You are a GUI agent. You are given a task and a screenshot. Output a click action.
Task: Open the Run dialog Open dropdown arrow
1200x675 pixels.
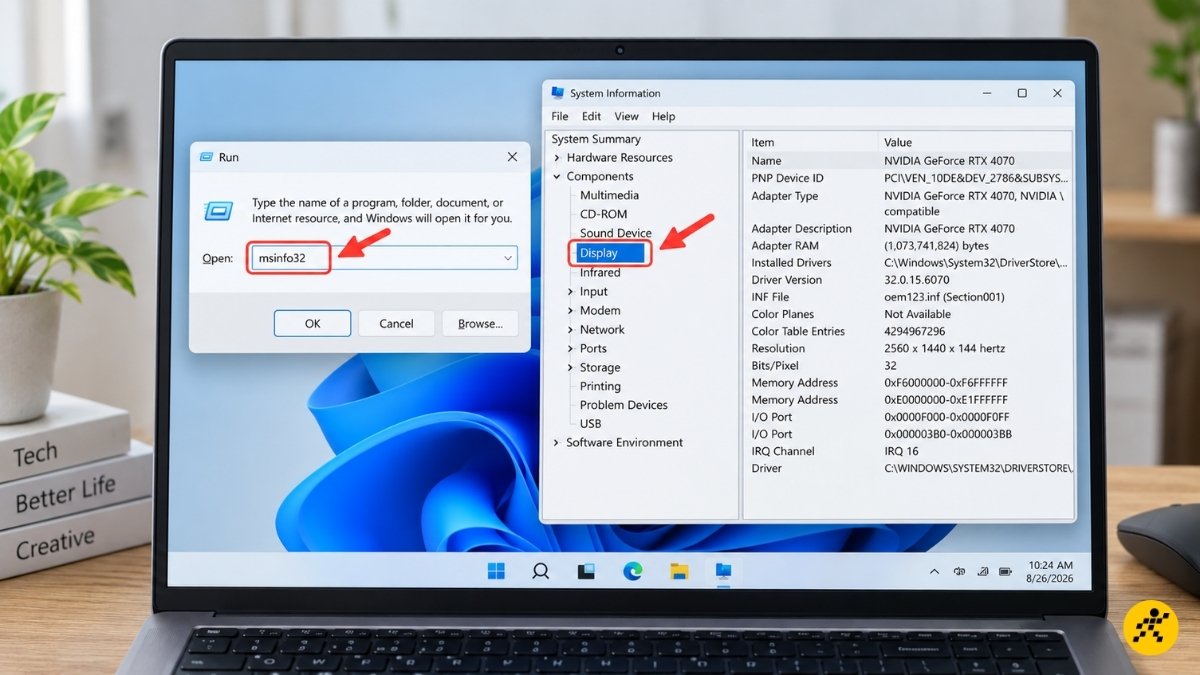coord(508,258)
